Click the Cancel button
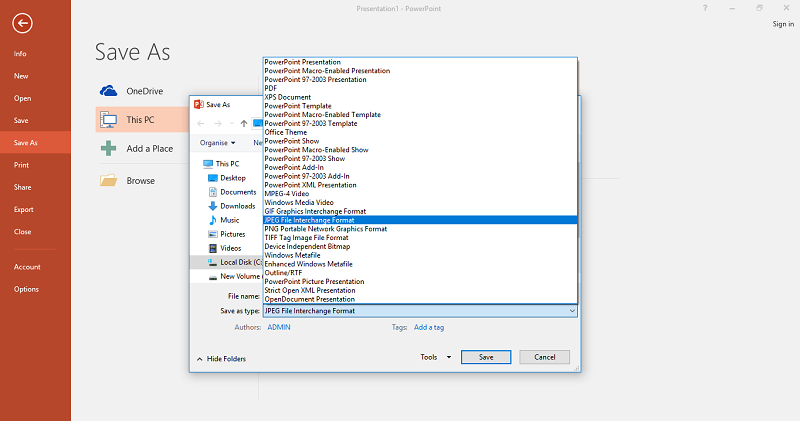The image size is (800, 421). (545, 357)
